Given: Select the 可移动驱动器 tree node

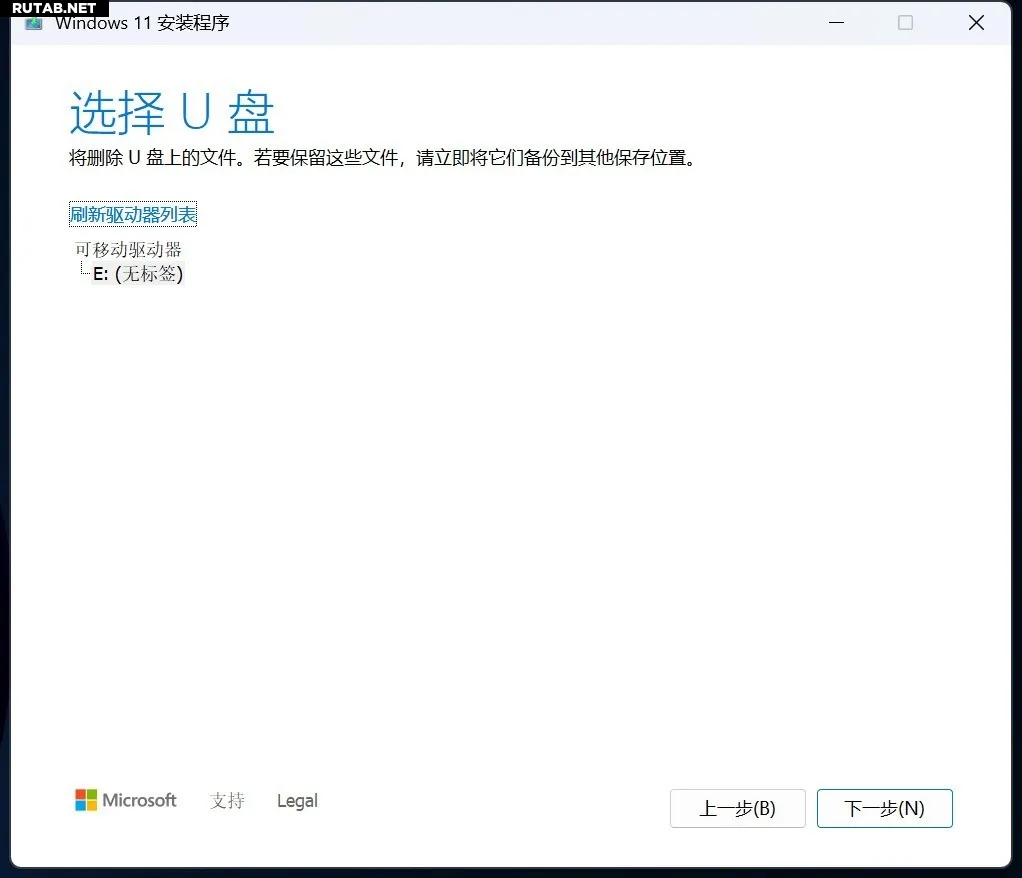Looking at the screenshot, I should [128, 249].
